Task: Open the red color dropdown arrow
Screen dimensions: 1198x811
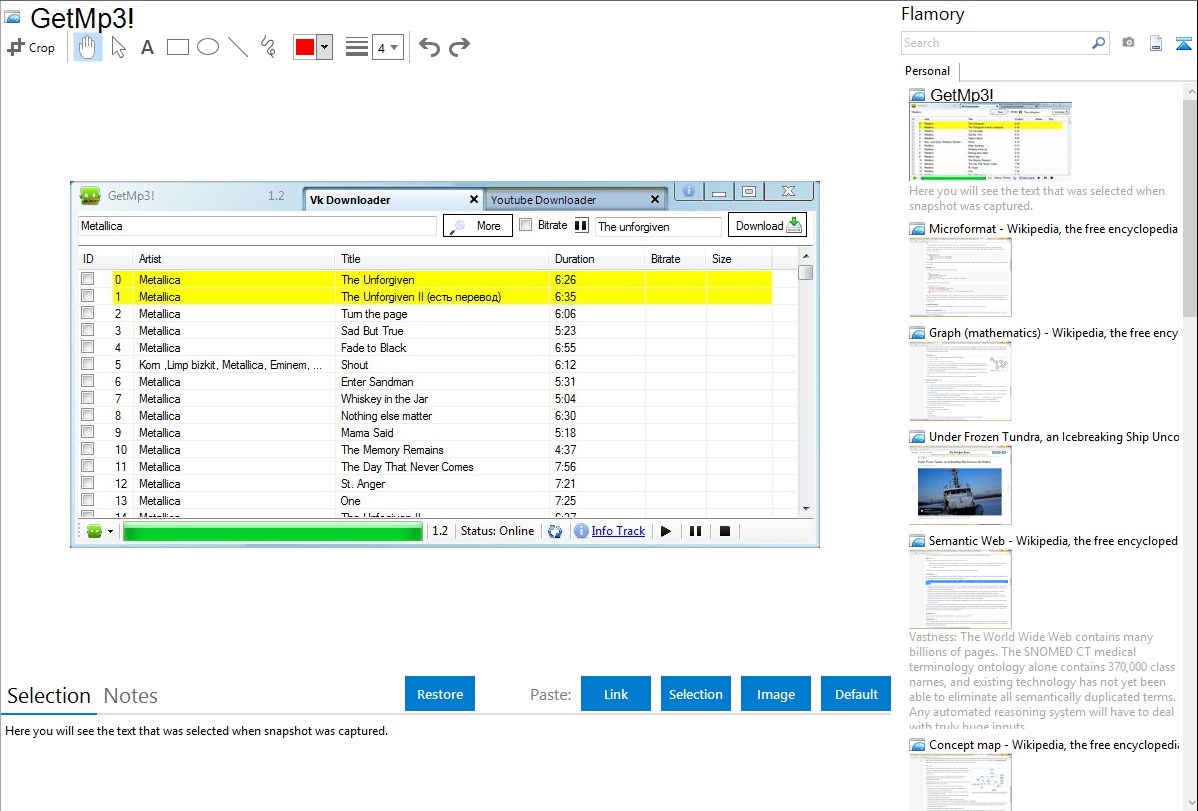Action: (x=325, y=47)
